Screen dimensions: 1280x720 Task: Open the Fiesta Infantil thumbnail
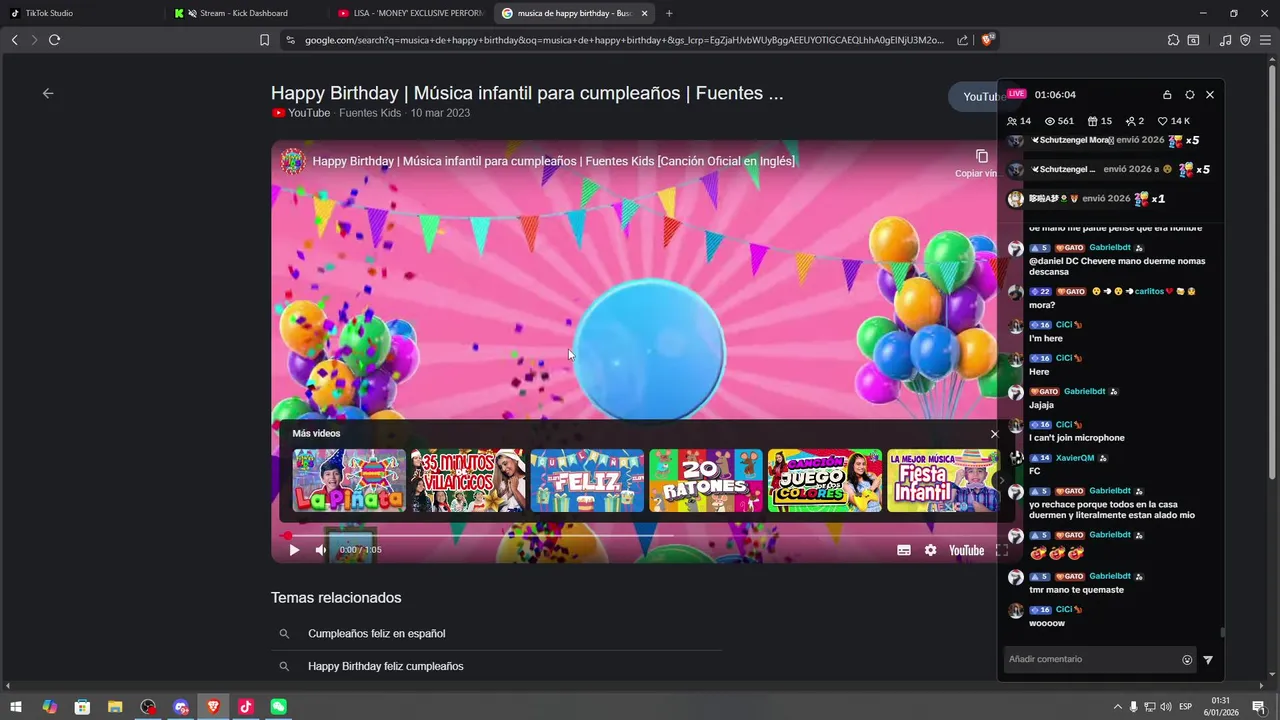943,480
